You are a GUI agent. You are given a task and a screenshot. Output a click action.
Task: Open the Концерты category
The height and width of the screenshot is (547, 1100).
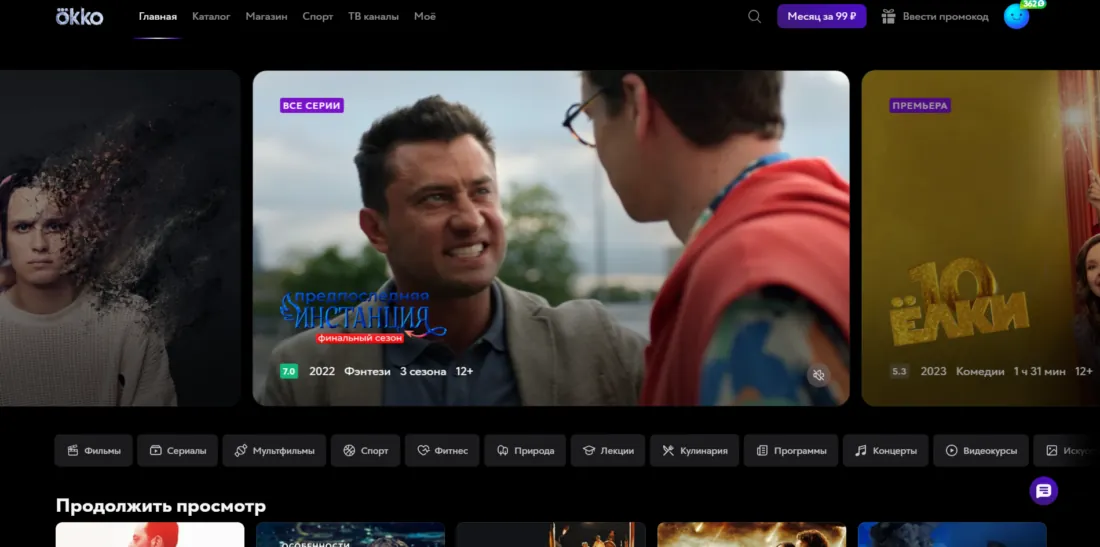[x=885, y=451]
